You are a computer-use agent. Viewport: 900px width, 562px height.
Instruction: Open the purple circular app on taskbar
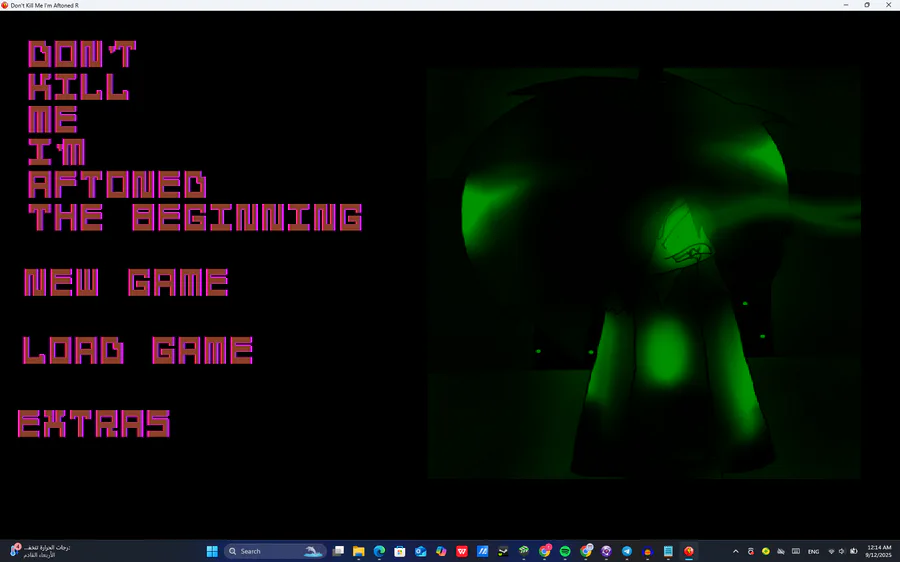[x=606, y=551]
